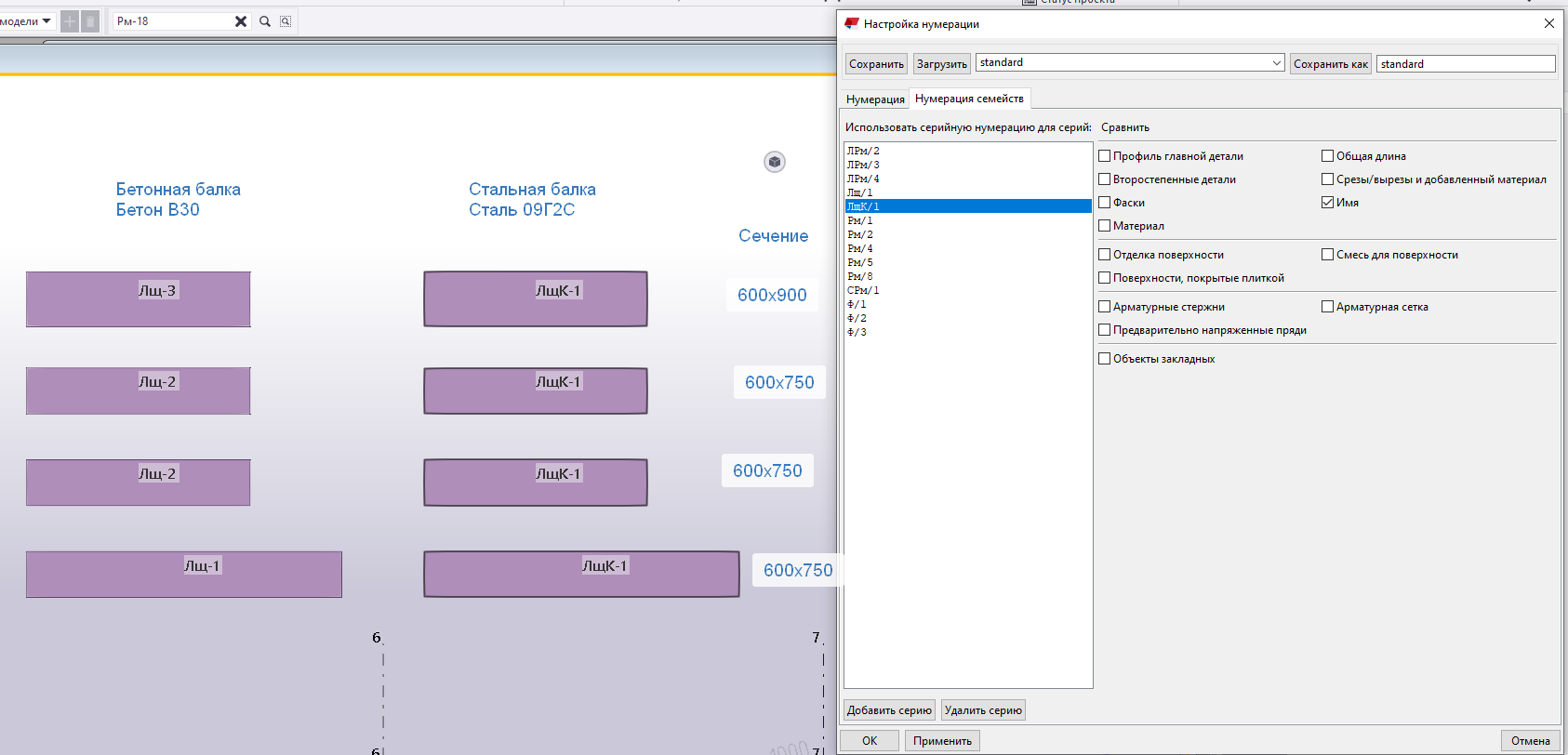The height and width of the screenshot is (755, 1568).
Task: Open the standard preset dropdown
Action: 1276,63
